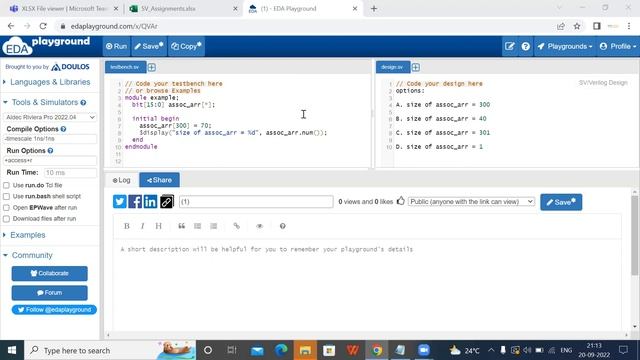Show help for Run Options

click(x=50, y=151)
